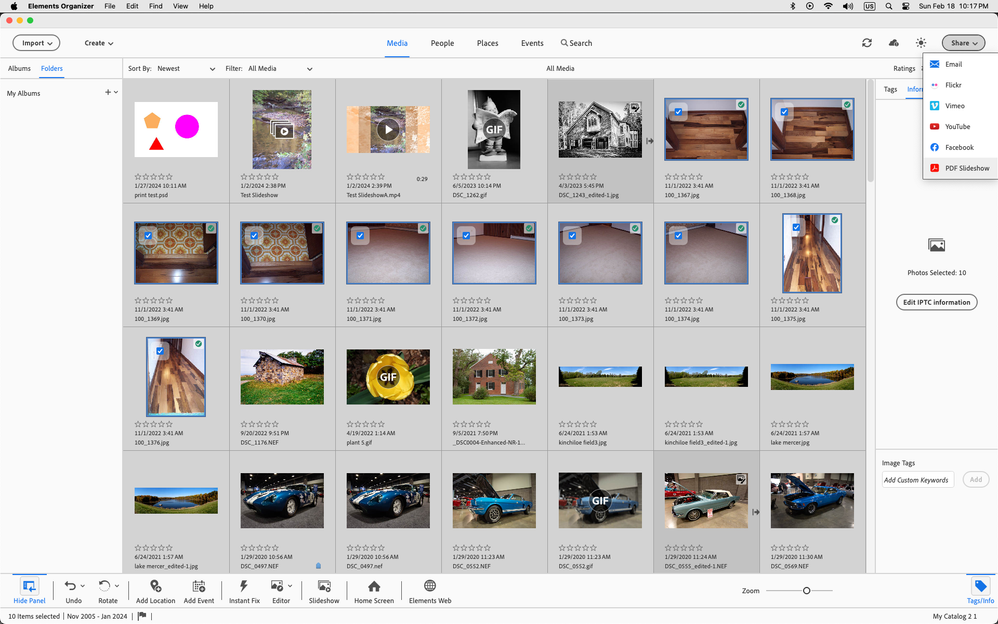Select the lake mercer.jpg thumbnail

[x=812, y=376]
